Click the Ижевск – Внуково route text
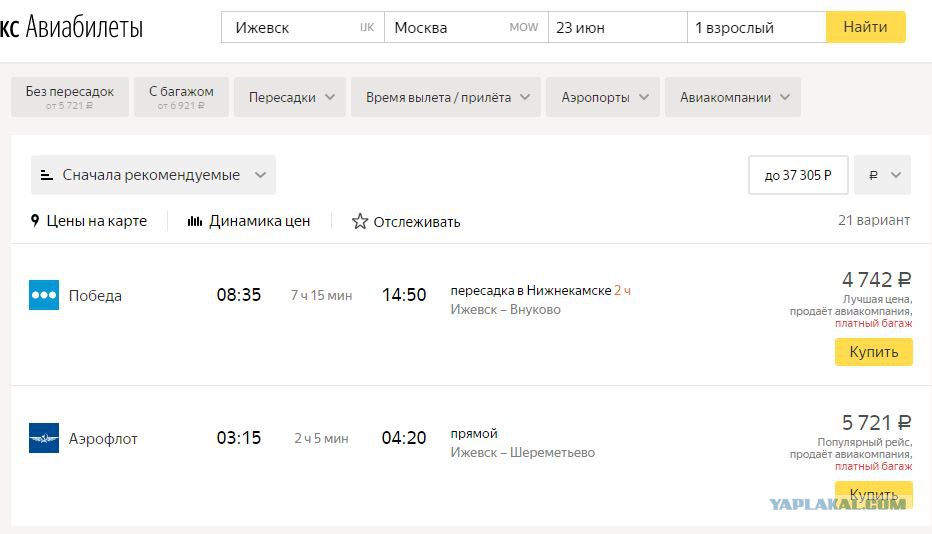This screenshot has height=534, width=932. coord(505,309)
